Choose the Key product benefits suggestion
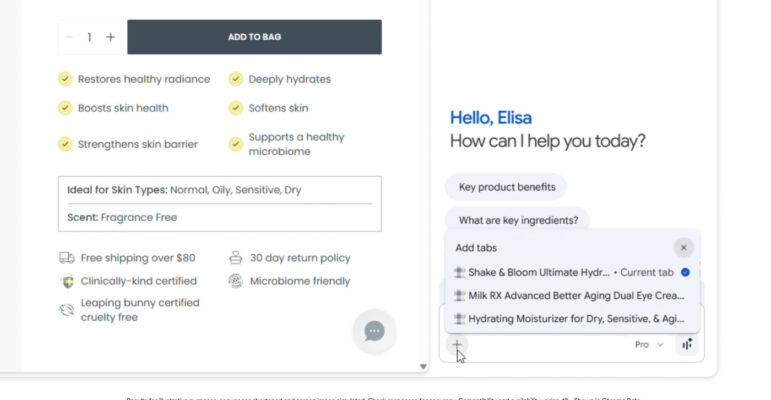The height and width of the screenshot is (400, 771). (506, 187)
